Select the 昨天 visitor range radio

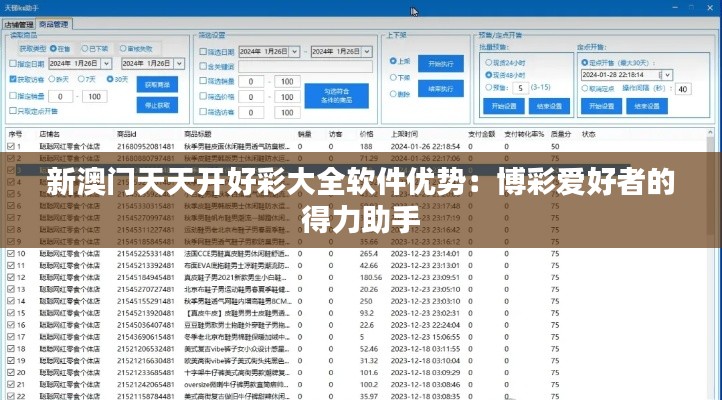point(52,79)
